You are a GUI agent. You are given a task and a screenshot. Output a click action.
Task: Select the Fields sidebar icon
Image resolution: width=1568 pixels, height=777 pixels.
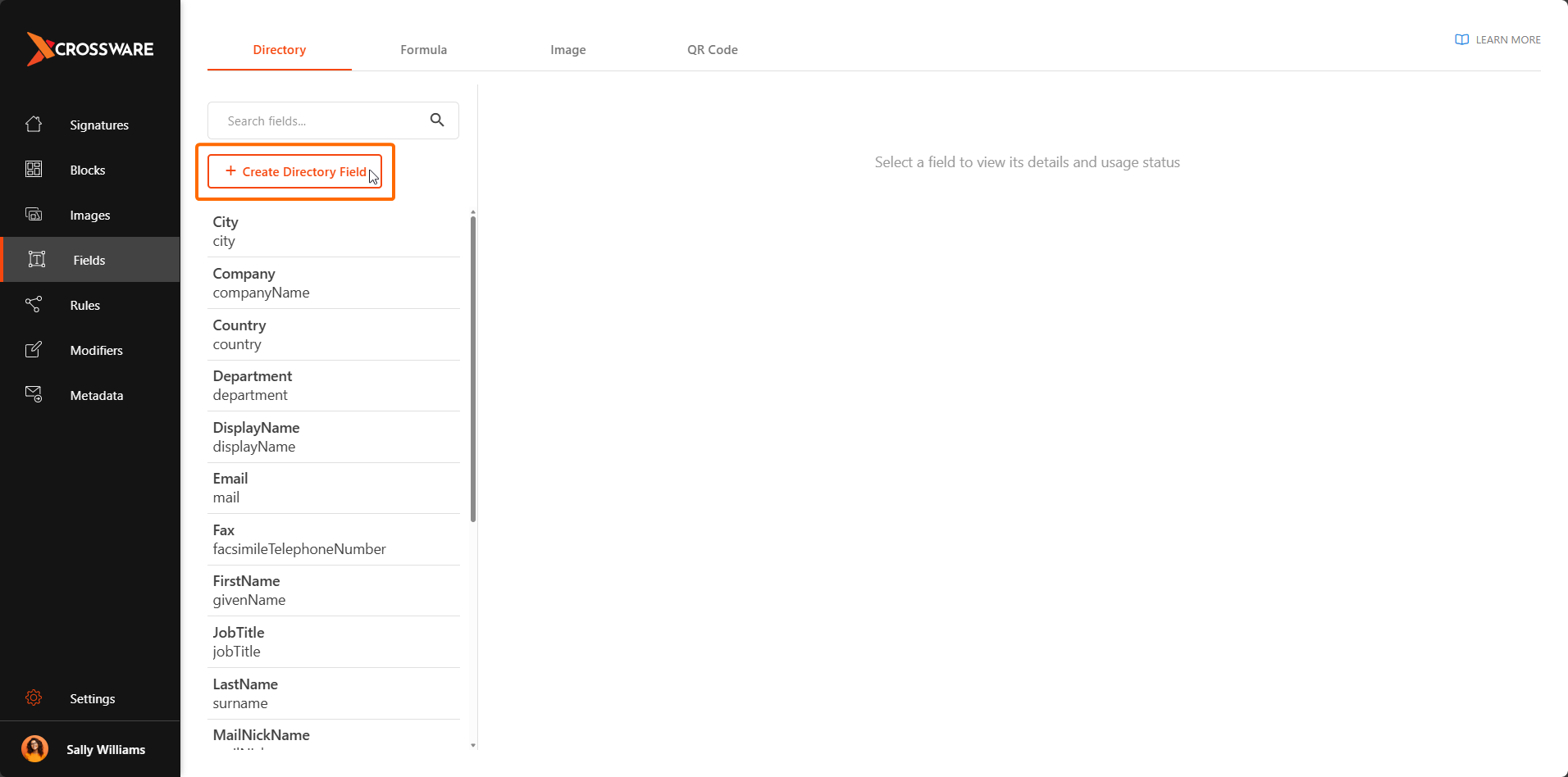point(36,259)
